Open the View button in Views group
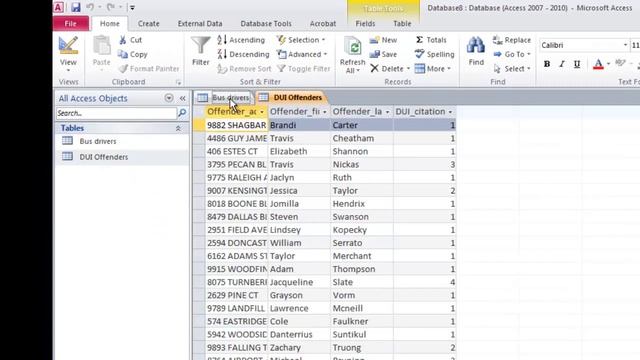Viewport: 640px width, 360px height. (68, 54)
